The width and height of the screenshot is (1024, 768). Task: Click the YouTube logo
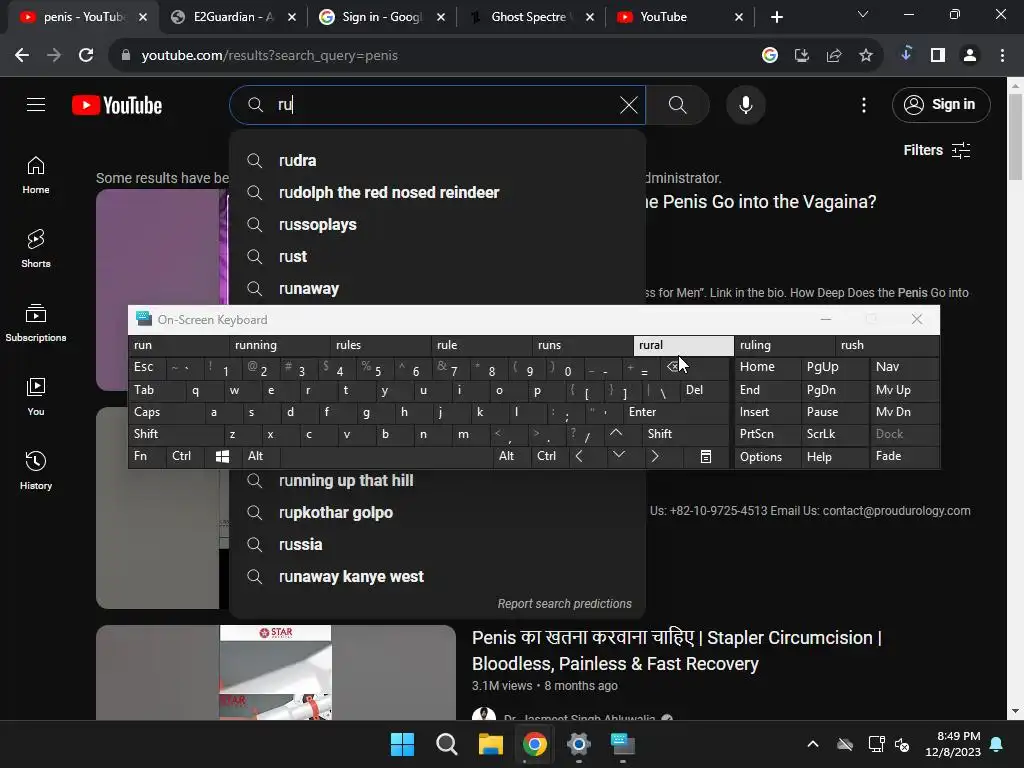117,105
